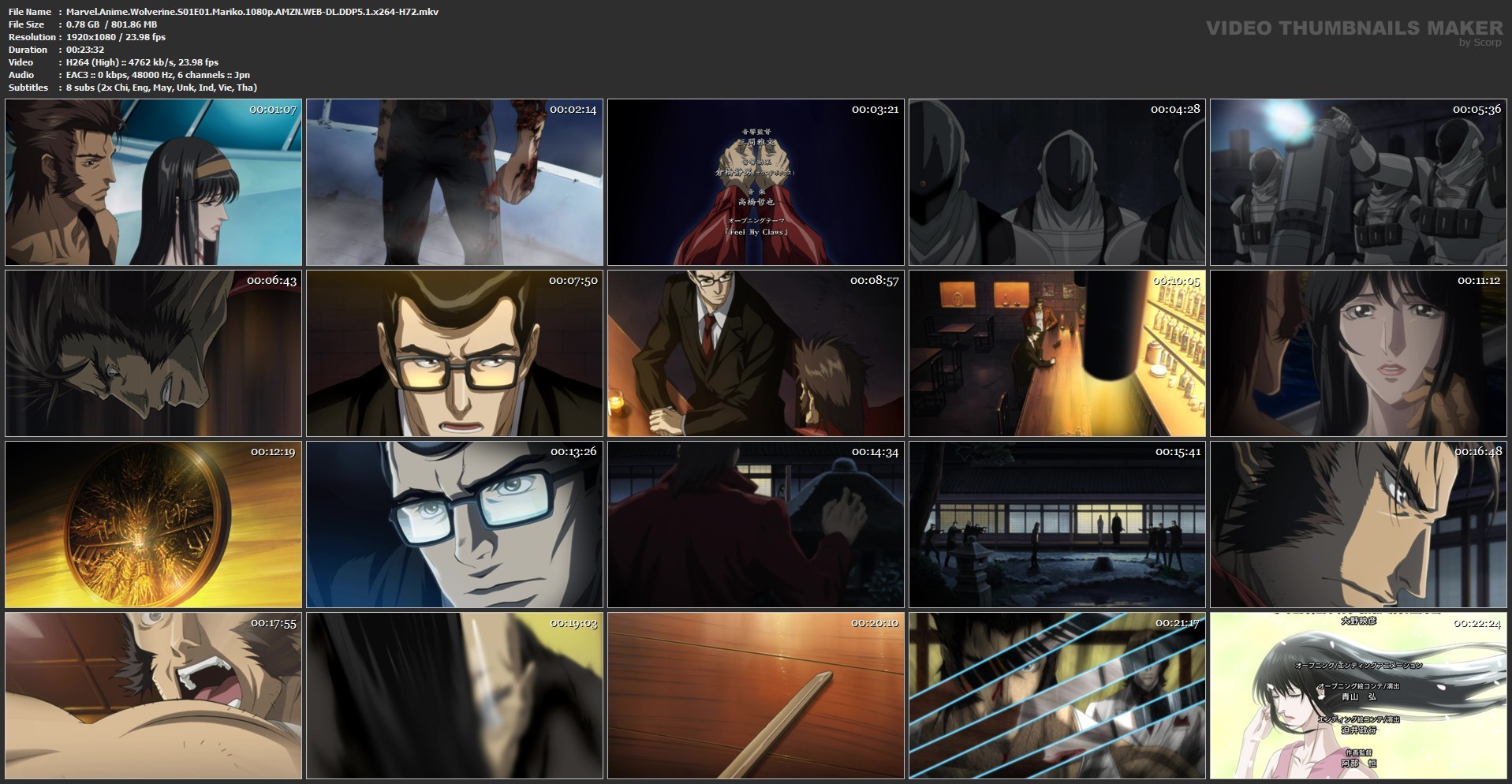The image size is (1512, 784).
Task: Open the frame timestamped 00:06:43
Action: [x=154, y=353]
